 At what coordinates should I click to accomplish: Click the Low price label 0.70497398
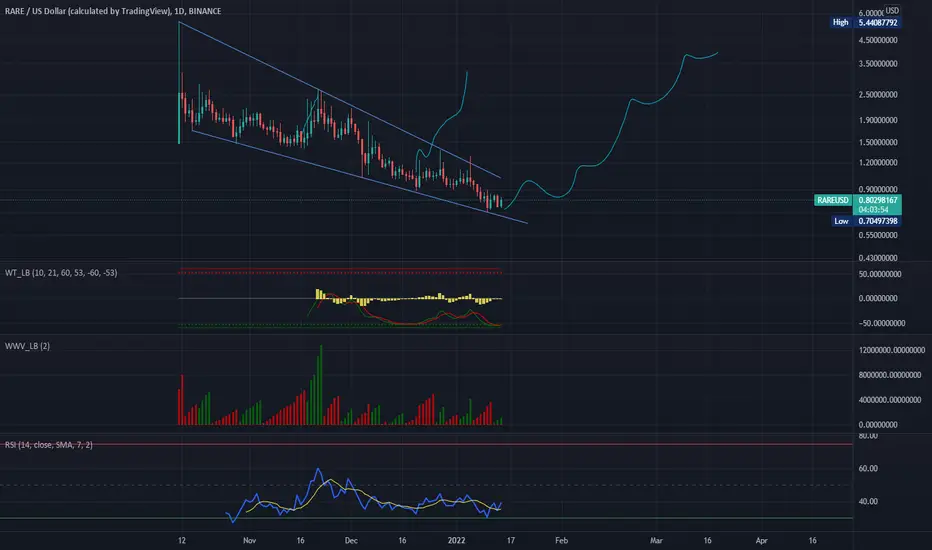point(877,221)
